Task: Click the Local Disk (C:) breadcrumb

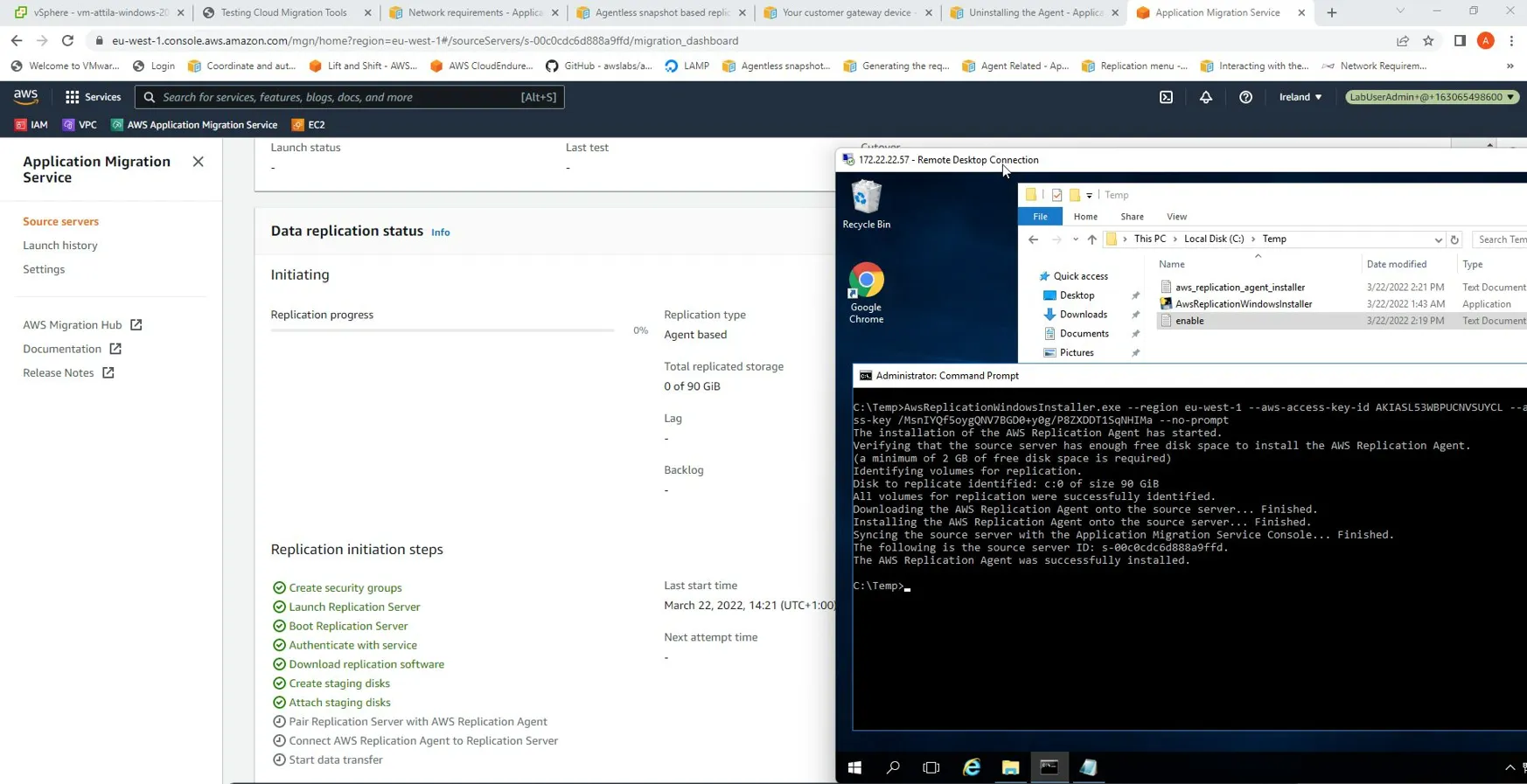Action: (x=1213, y=239)
